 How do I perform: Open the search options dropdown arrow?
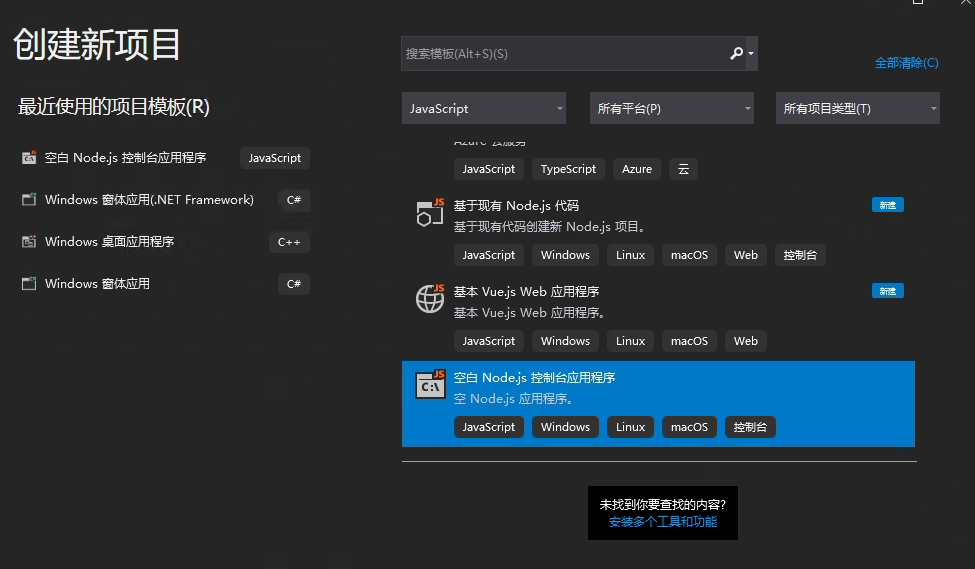pos(751,53)
